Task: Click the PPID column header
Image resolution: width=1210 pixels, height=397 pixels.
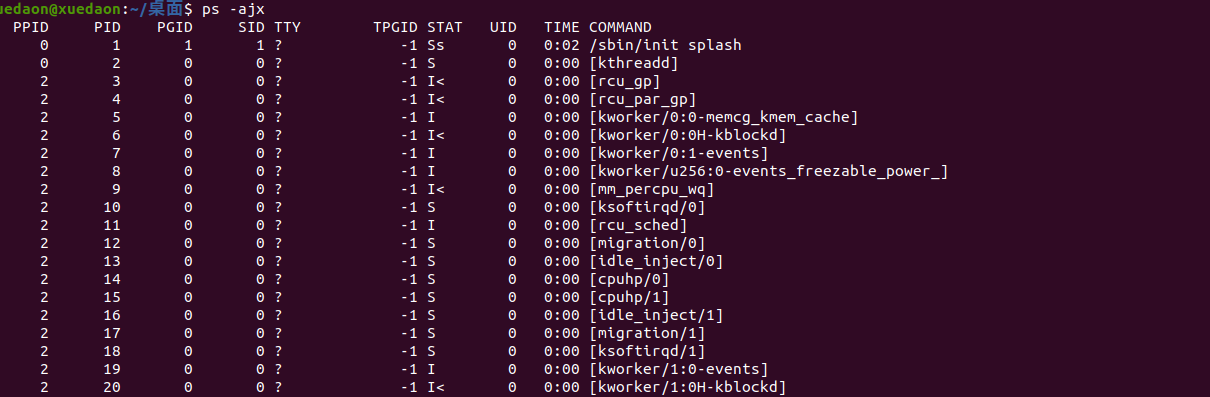Action: coord(29,27)
